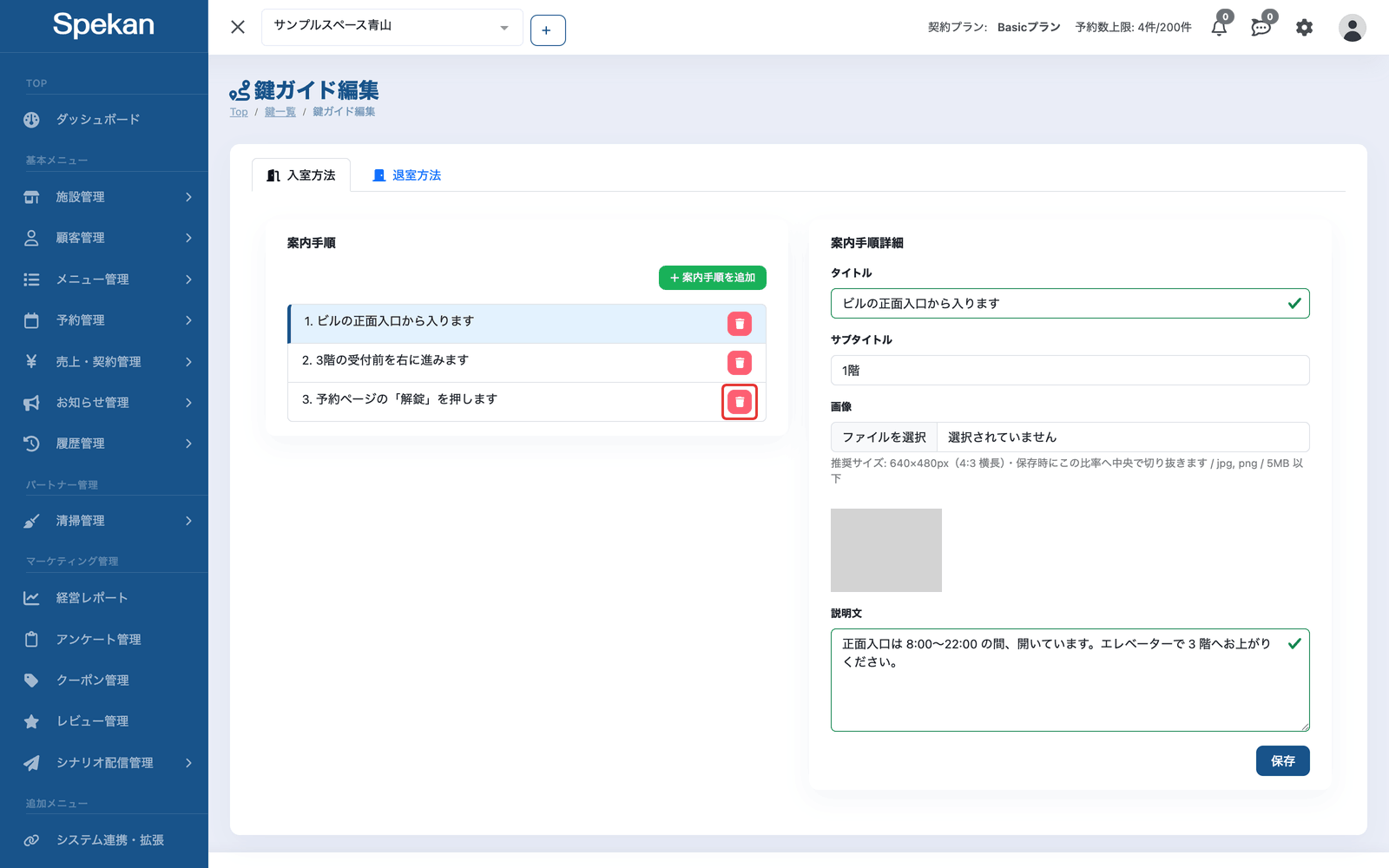Click the タイトル input field
This screenshot has height=868, width=1389.
tap(1070, 304)
